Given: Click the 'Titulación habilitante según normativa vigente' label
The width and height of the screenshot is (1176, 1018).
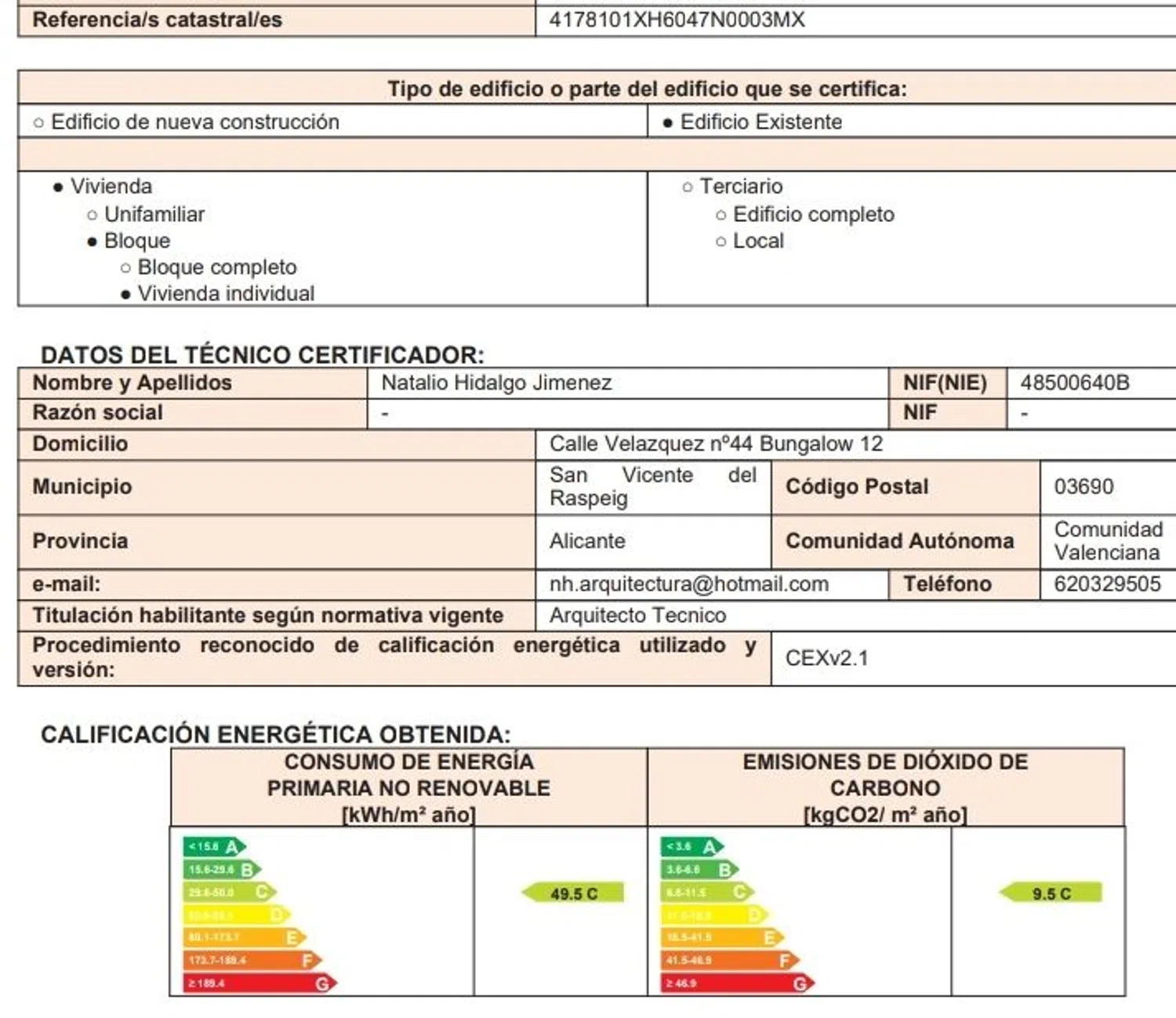Looking at the screenshot, I should click(267, 616).
